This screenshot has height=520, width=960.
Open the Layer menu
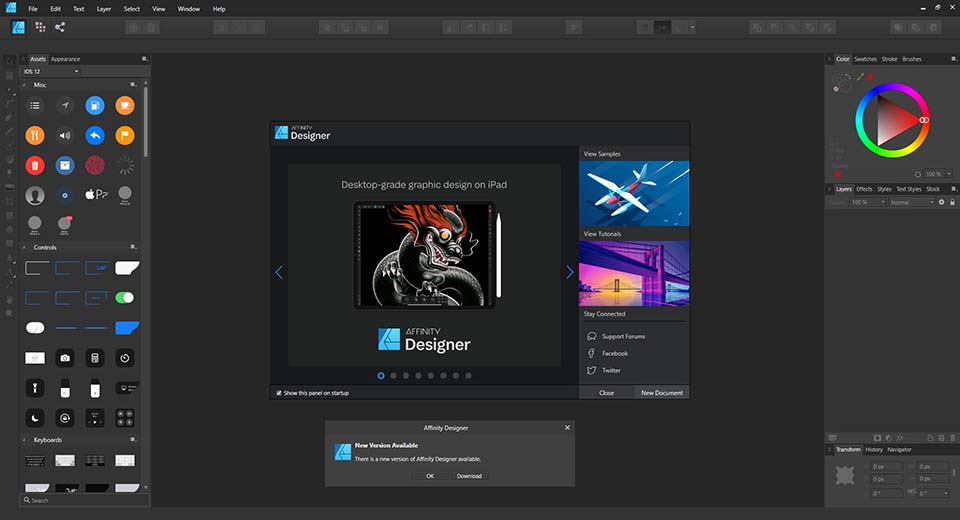tap(104, 9)
